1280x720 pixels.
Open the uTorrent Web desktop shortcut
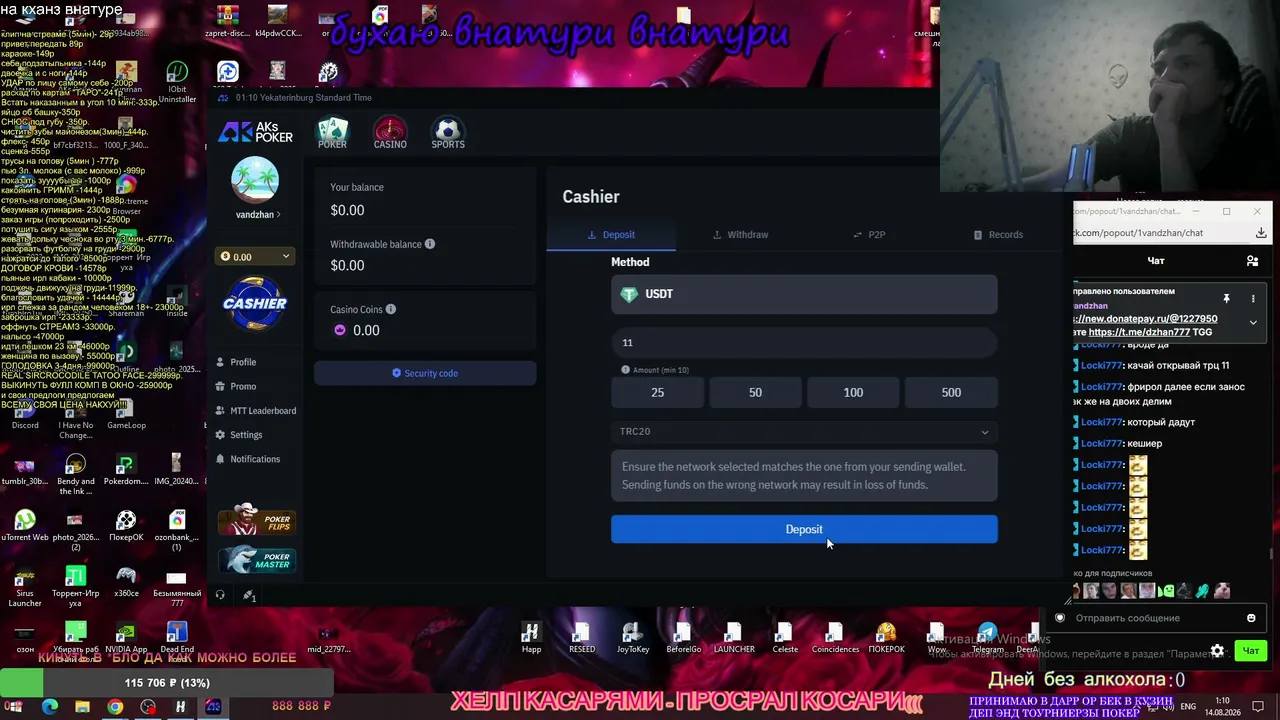(x=25, y=526)
